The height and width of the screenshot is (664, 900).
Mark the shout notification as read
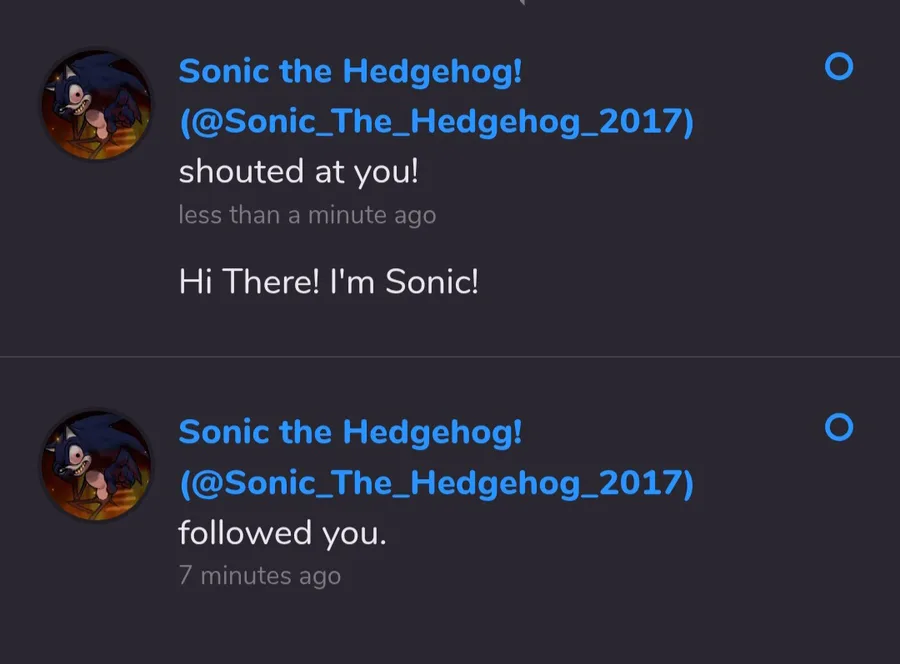pyautogui.click(x=838, y=67)
